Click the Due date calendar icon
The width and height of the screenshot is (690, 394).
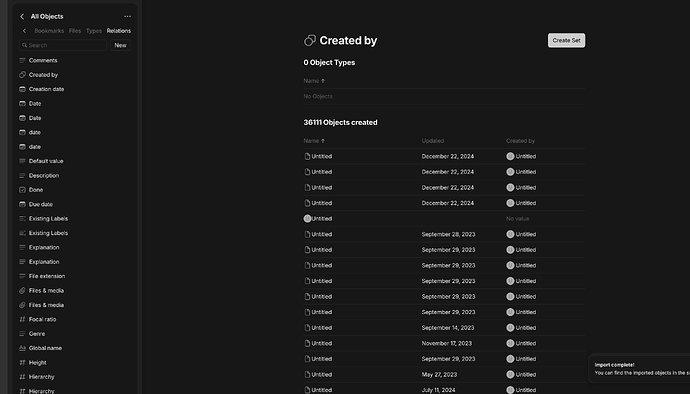point(22,204)
